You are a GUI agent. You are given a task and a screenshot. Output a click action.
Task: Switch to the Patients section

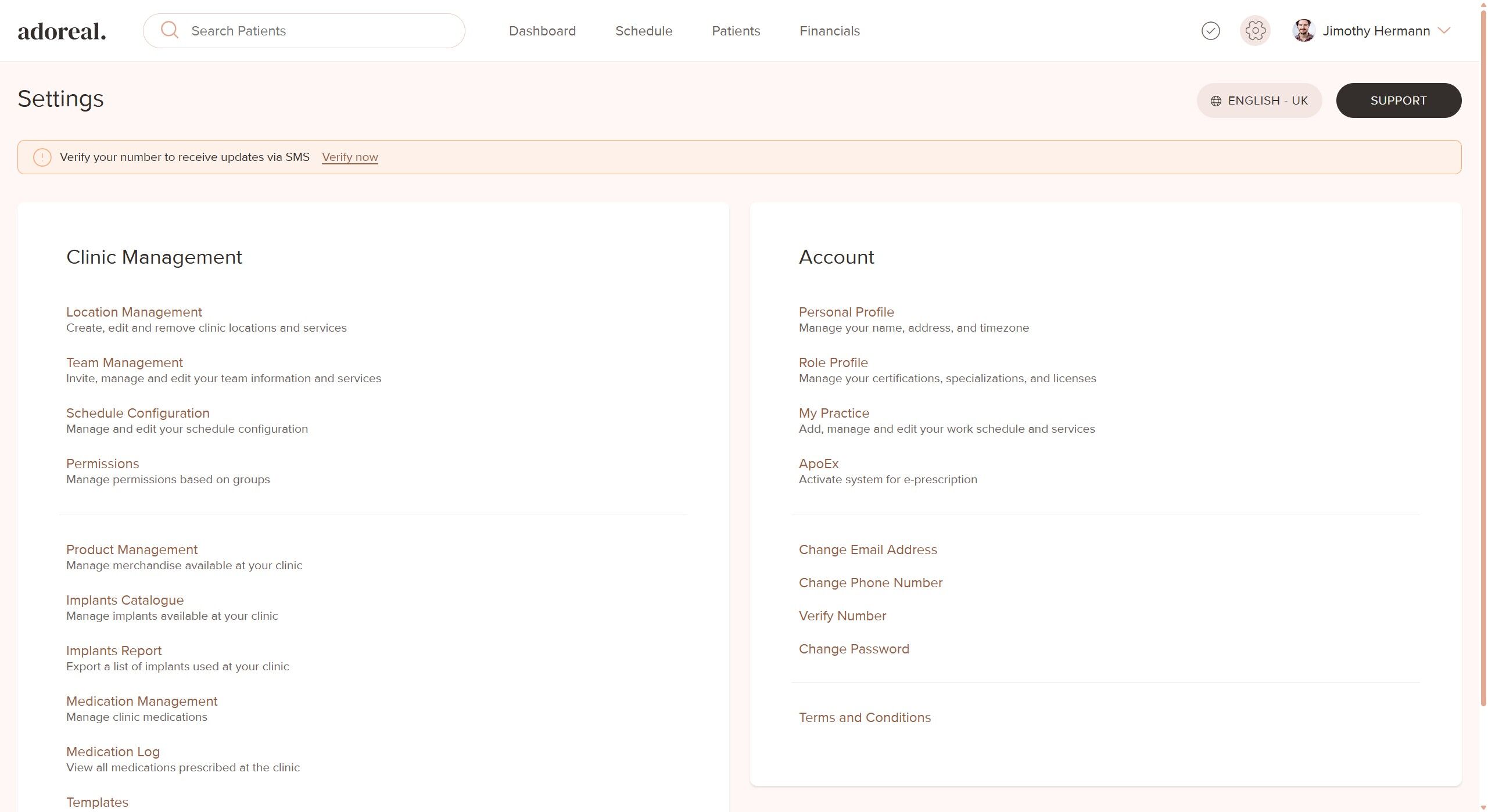click(736, 31)
